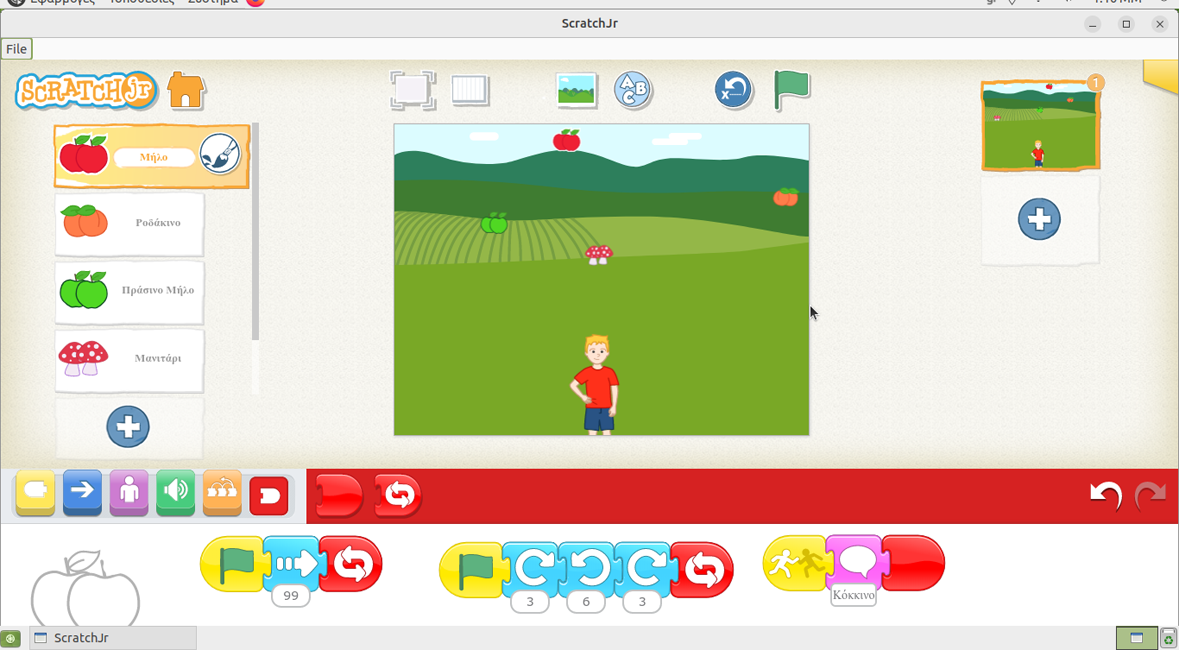Edit the 99 speed value field
Screen dimensions: 1179x650
[291, 596]
